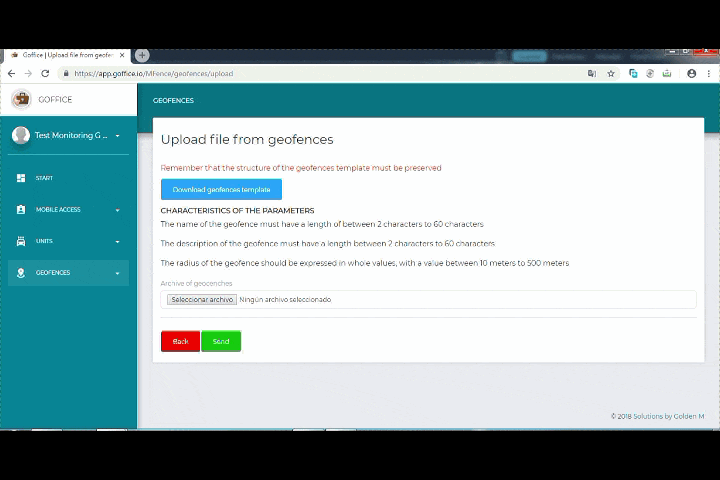This screenshot has height=480, width=720.
Task: Click the Units car icon
Action: (21, 241)
